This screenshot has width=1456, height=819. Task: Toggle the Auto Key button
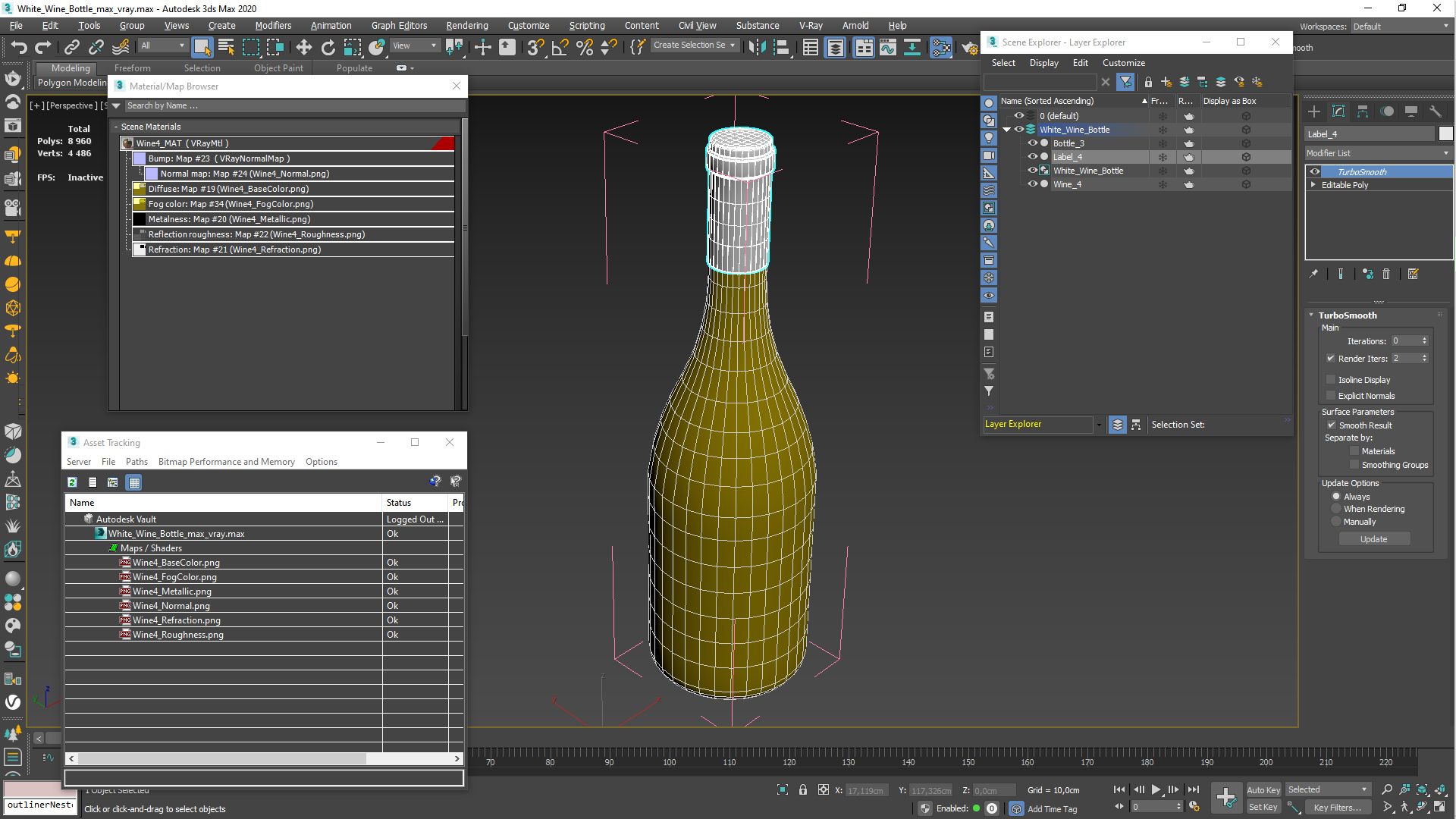(1263, 790)
